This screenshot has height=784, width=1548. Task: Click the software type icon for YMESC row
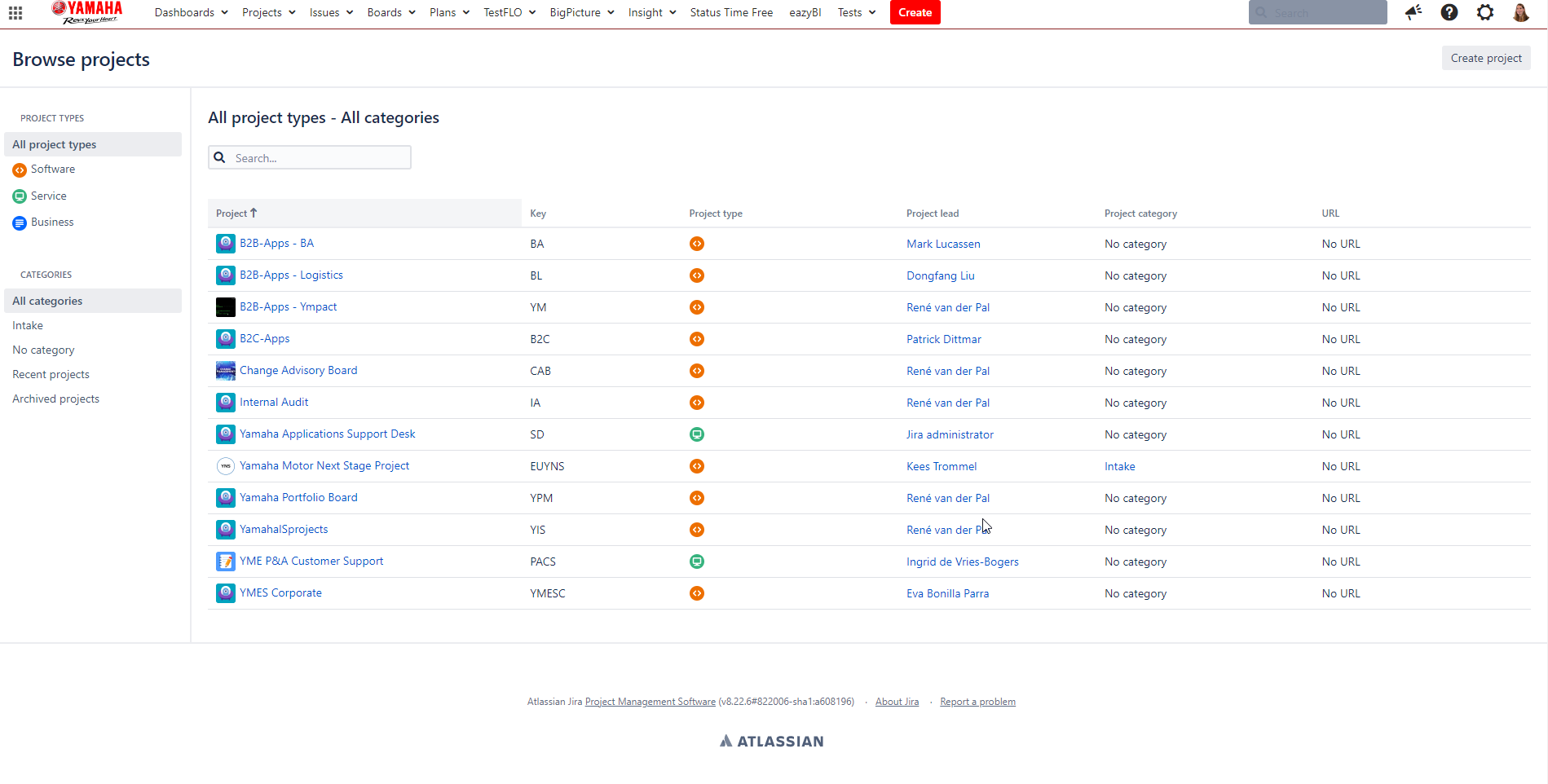coord(697,593)
